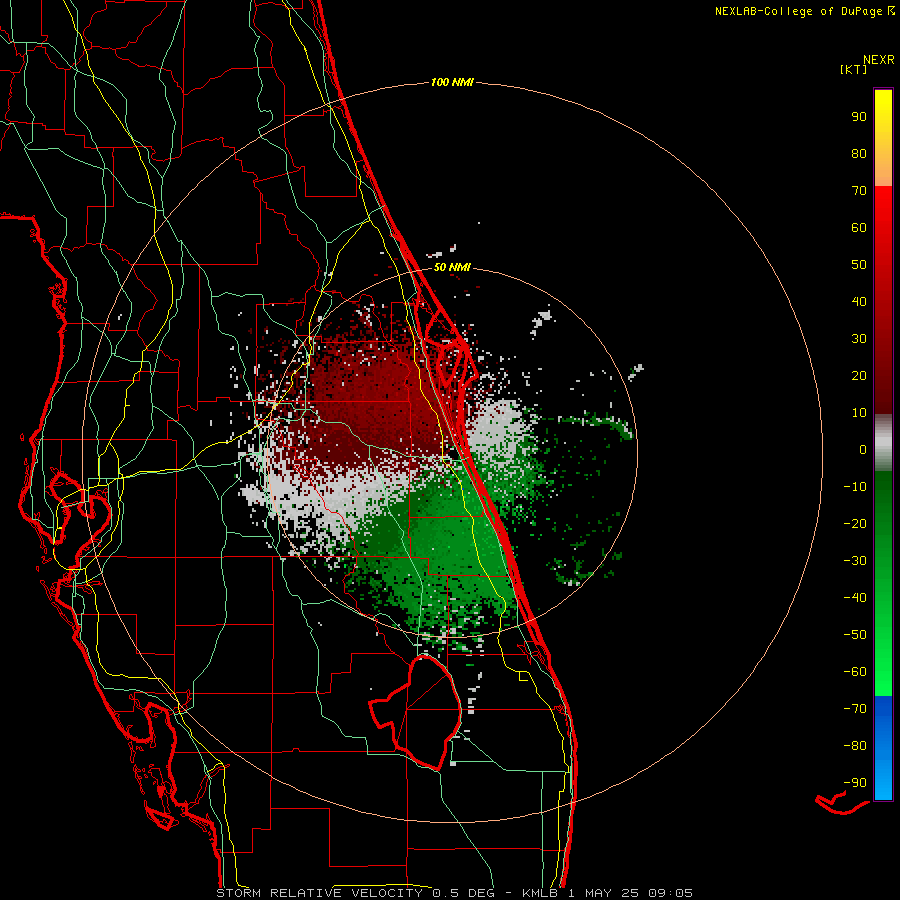Screen dimensions: 900x900
Task: Click the NEXR label above the color scale
Action: [x=879, y=60]
